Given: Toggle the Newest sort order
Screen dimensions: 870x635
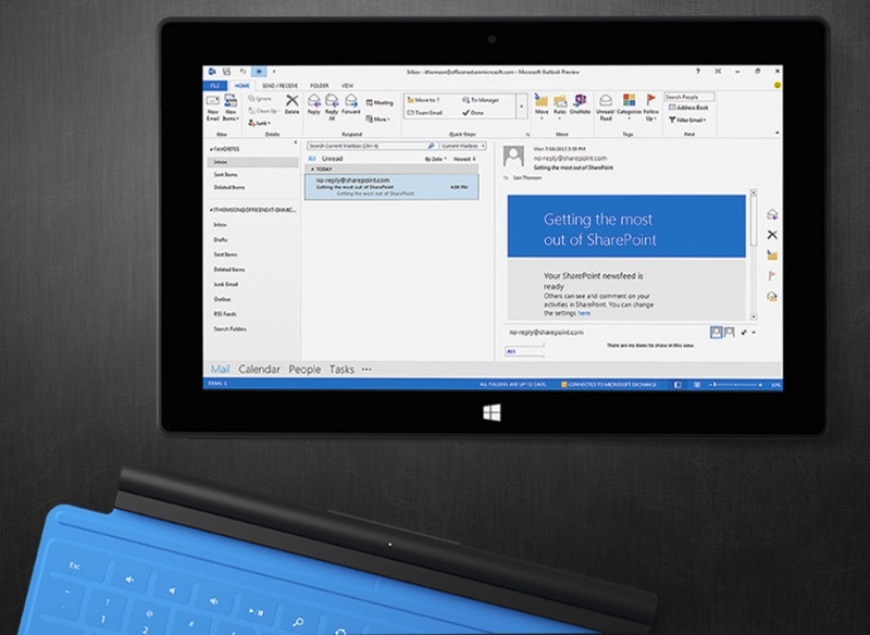Looking at the screenshot, I should pyautogui.click(x=464, y=159).
